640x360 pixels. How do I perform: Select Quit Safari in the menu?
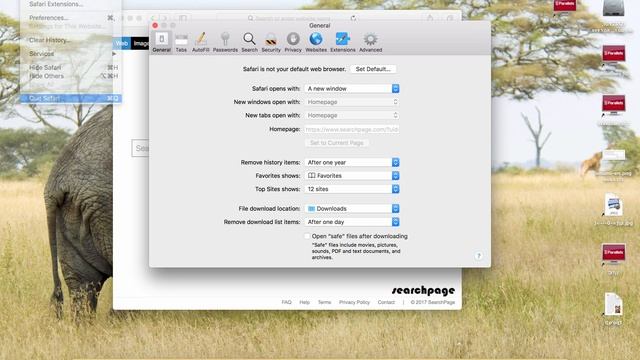71,98
